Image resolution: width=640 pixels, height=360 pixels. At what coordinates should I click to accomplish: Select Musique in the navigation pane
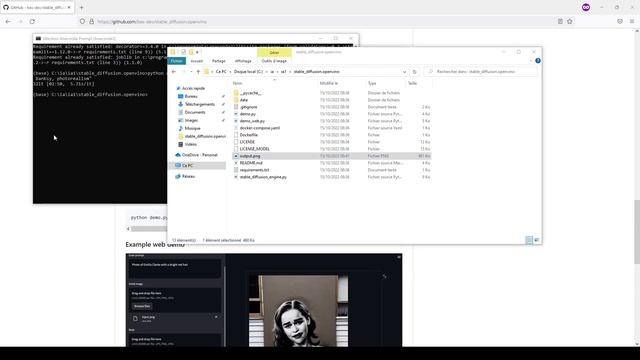[192, 128]
